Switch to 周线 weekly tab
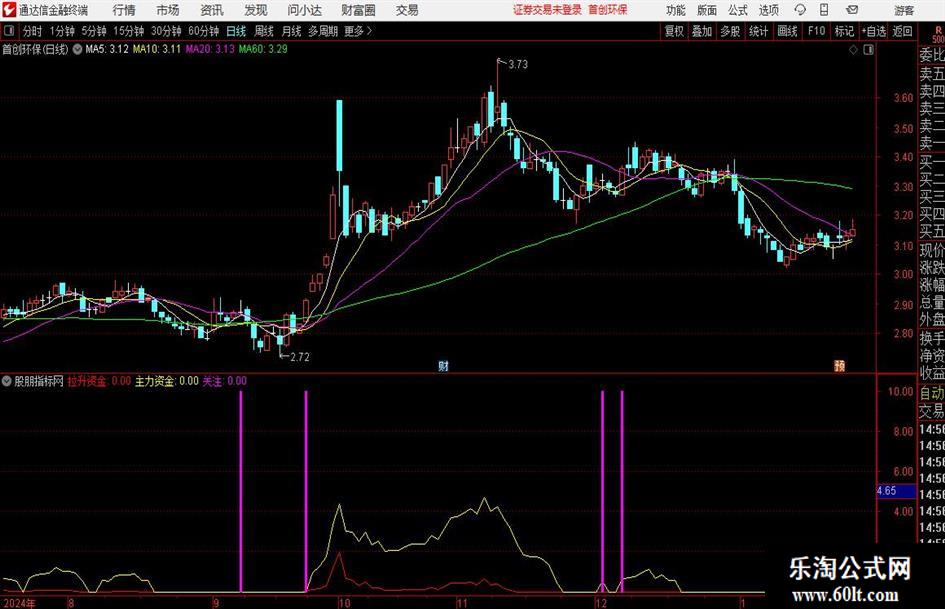The image size is (945, 609). 264,31
